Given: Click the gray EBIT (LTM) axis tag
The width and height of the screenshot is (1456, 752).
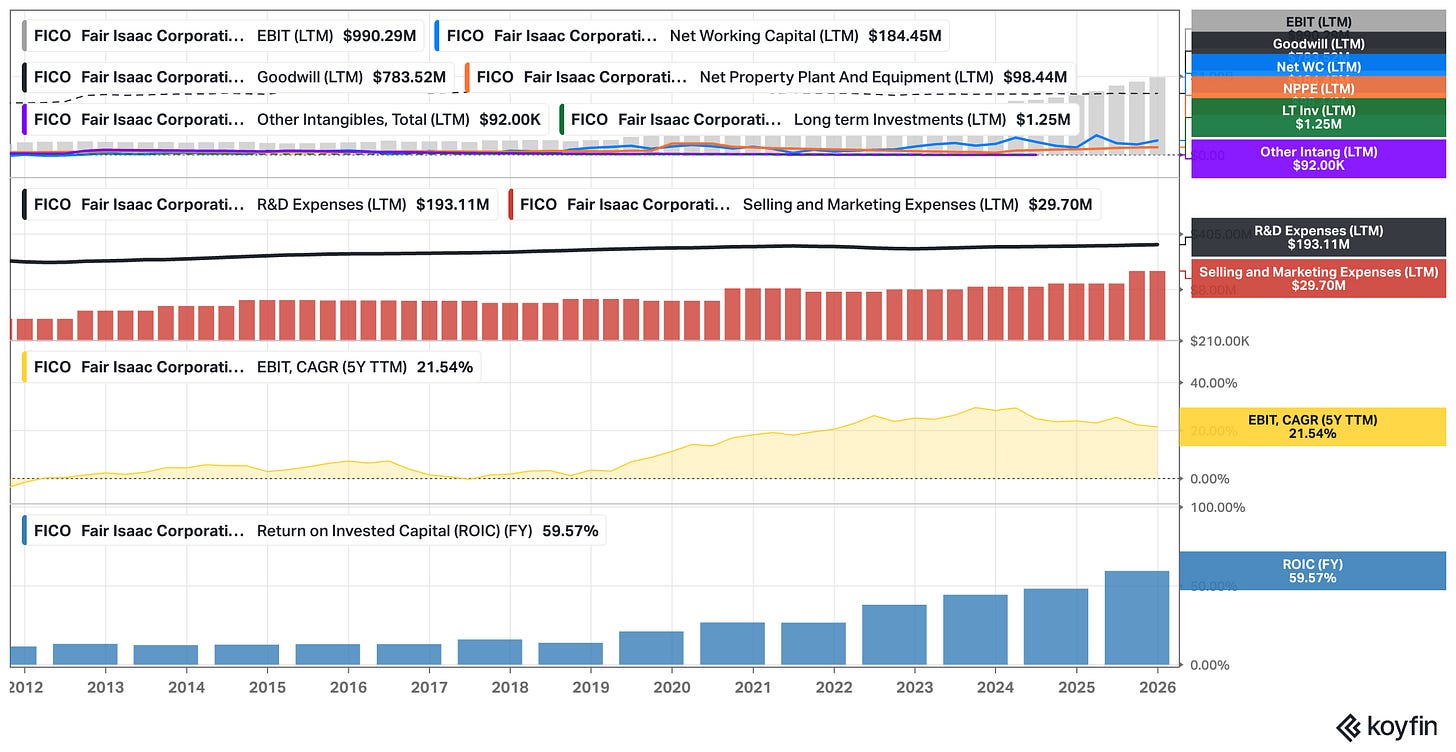Looking at the screenshot, I should pyautogui.click(x=1319, y=21).
